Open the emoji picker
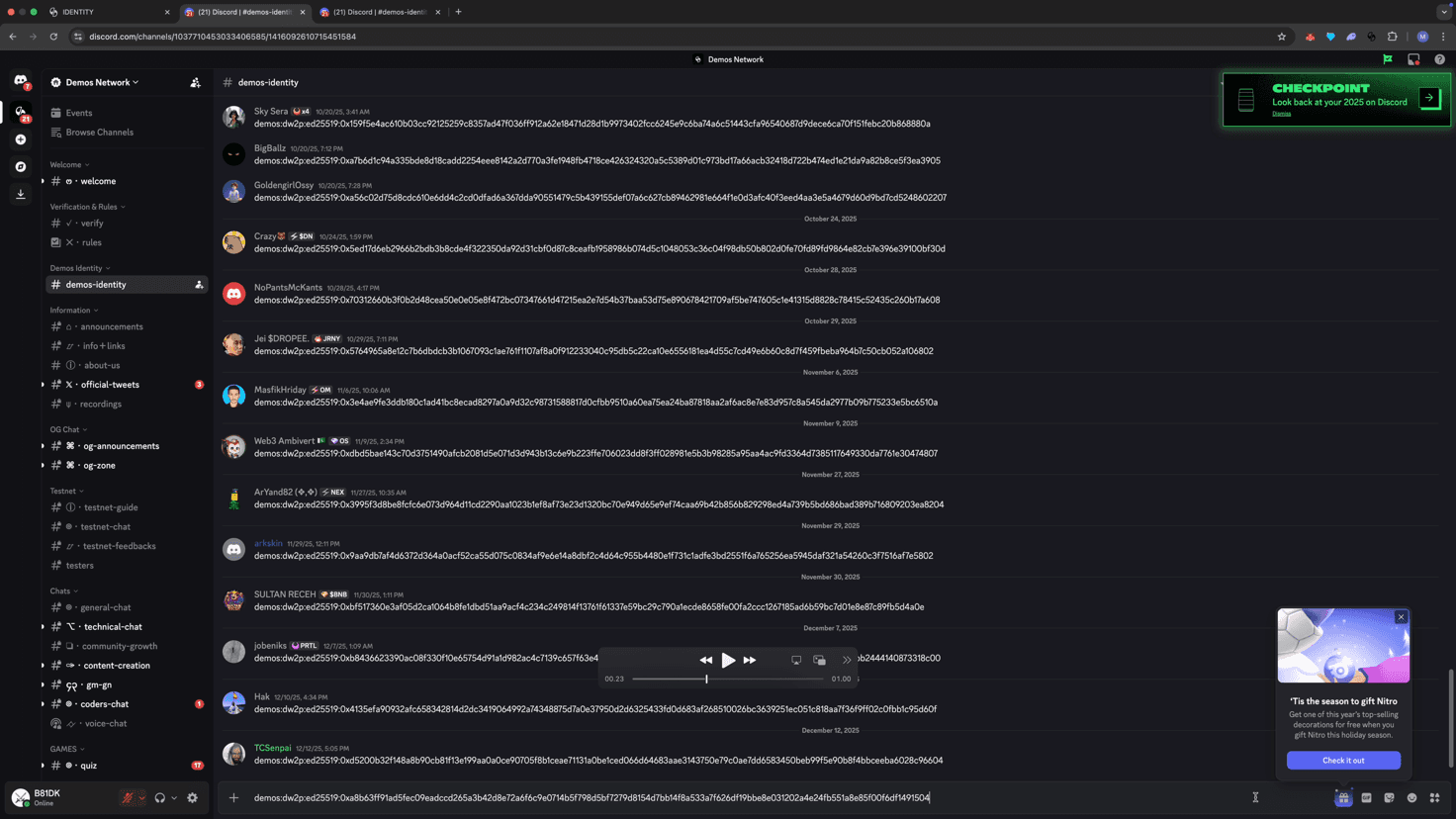This screenshot has height=819, width=1456. coord(1411,797)
